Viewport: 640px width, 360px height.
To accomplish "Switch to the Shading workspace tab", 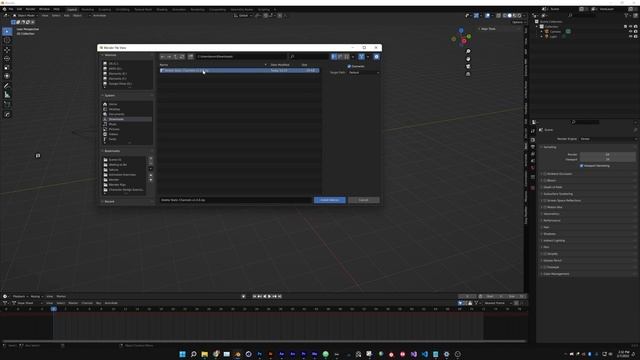I will (x=162, y=9).
